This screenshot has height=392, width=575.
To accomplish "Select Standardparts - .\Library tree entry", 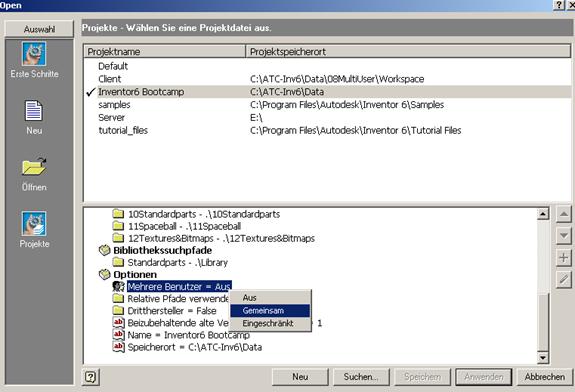I will [177, 263].
